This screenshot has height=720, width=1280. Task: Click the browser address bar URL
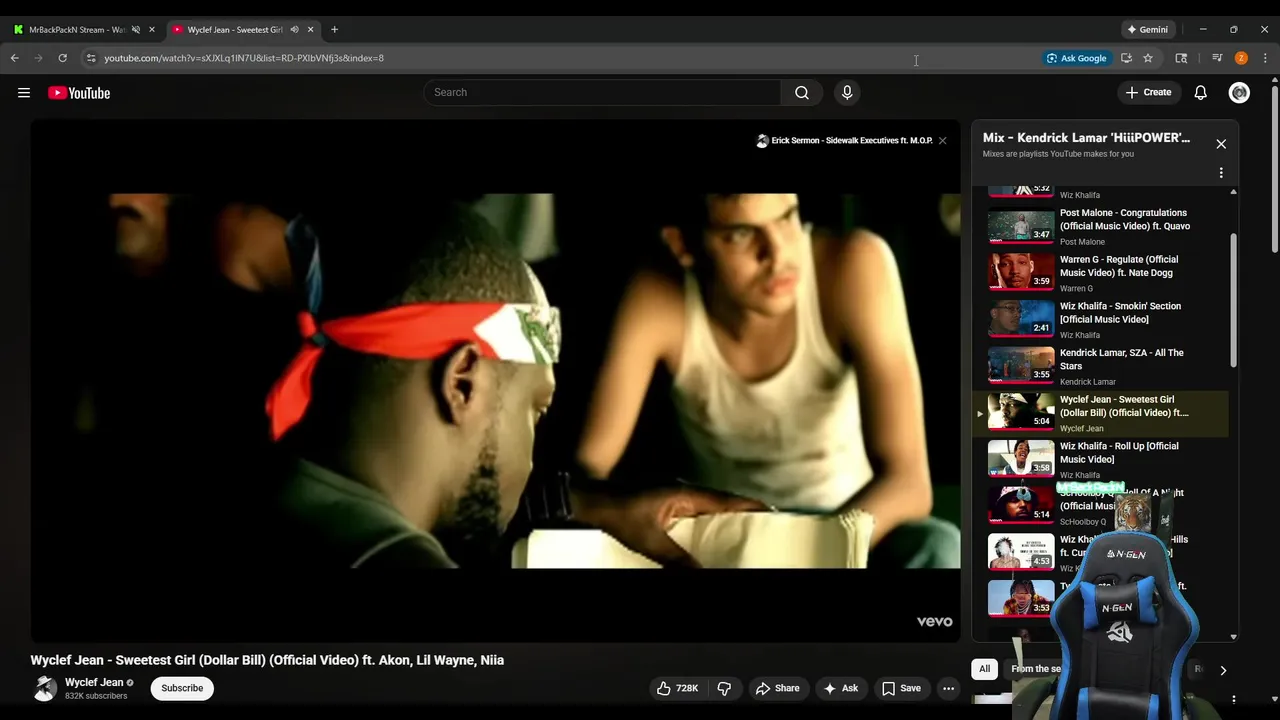tap(244, 58)
